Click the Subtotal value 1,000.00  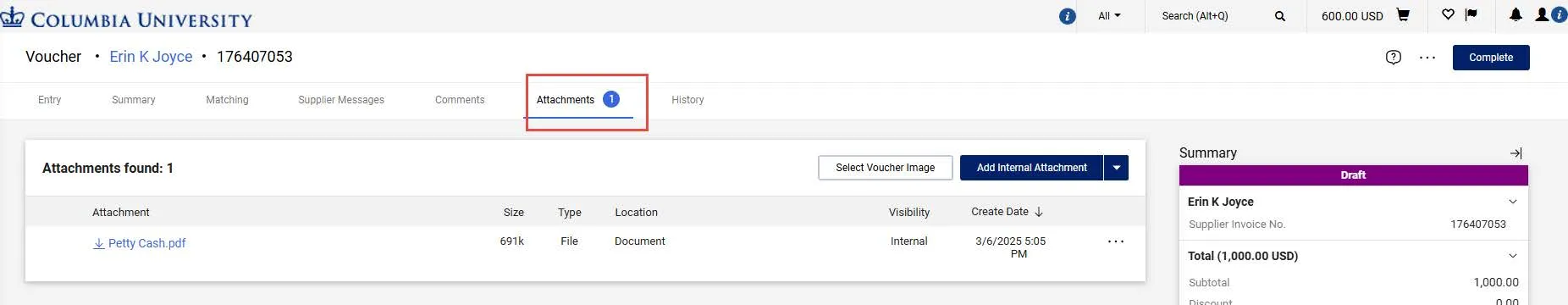point(1496,283)
